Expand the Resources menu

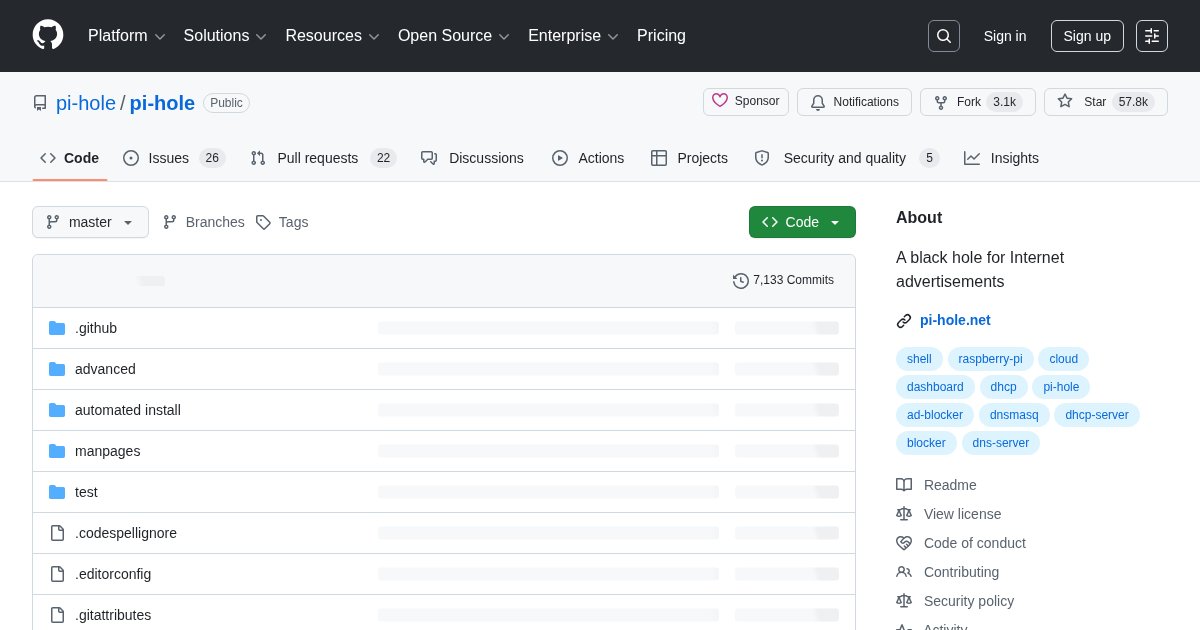pyautogui.click(x=333, y=36)
